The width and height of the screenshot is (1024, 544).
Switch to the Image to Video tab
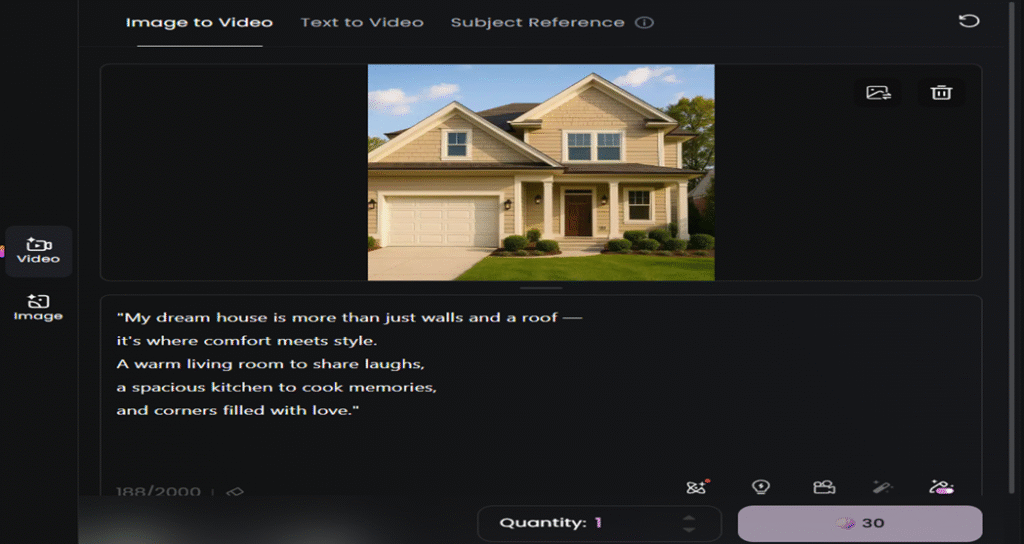pos(199,22)
